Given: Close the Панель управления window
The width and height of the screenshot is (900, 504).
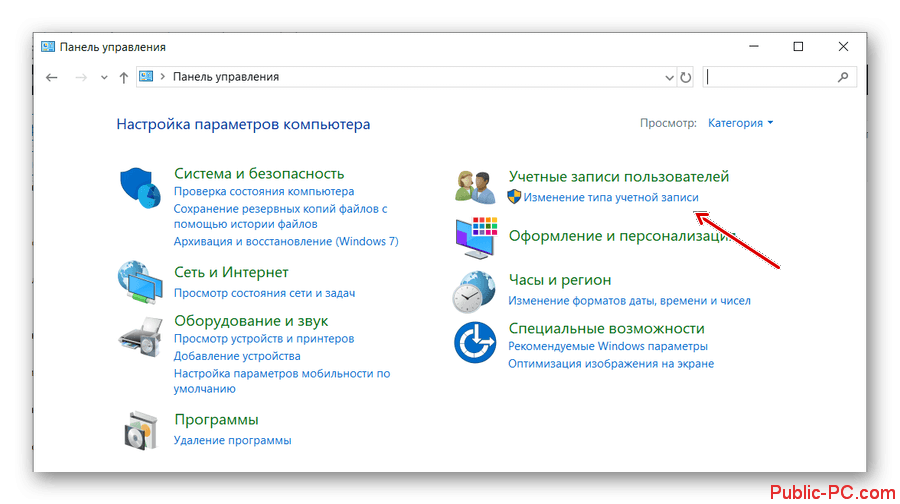Looking at the screenshot, I should (843, 46).
